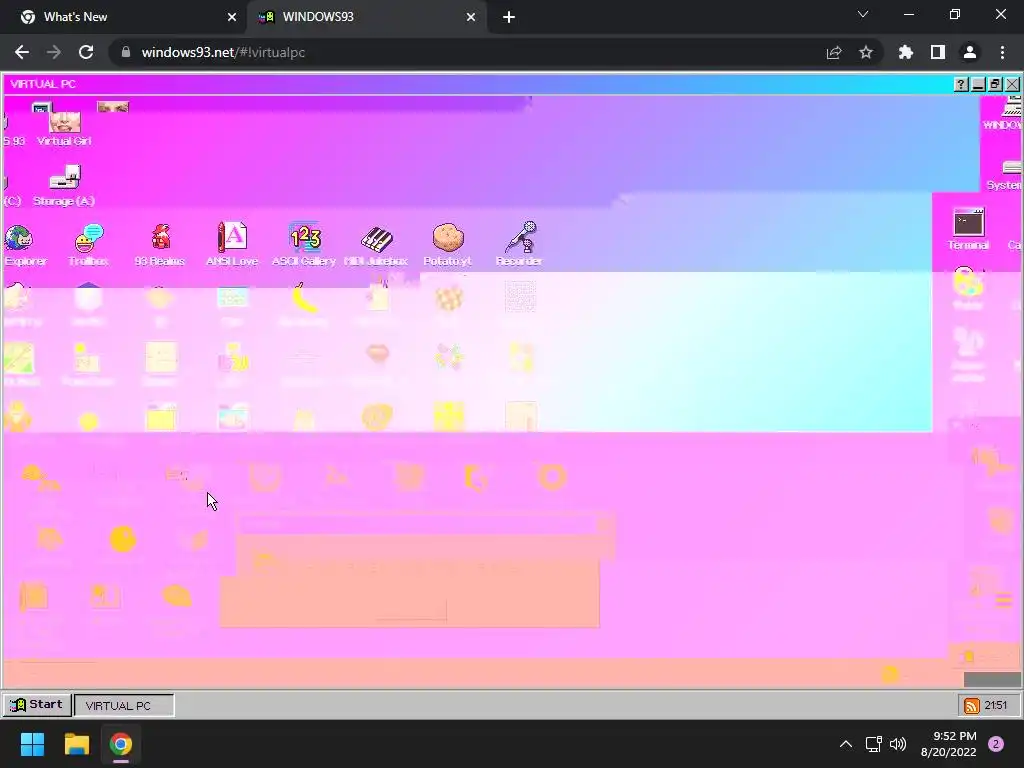Close the What's New tab
Screen dimensions: 1024x768
click(x=232, y=17)
